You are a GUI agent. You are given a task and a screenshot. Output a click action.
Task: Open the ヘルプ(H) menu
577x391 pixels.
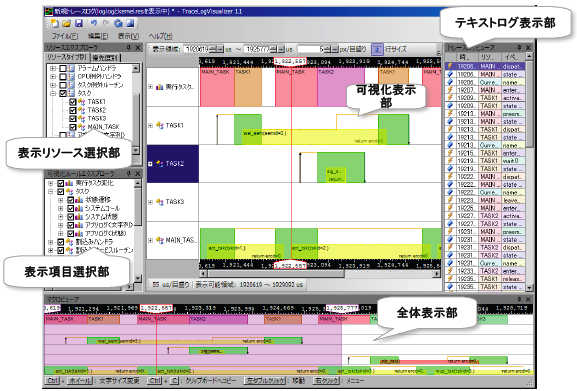click(x=160, y=36)
